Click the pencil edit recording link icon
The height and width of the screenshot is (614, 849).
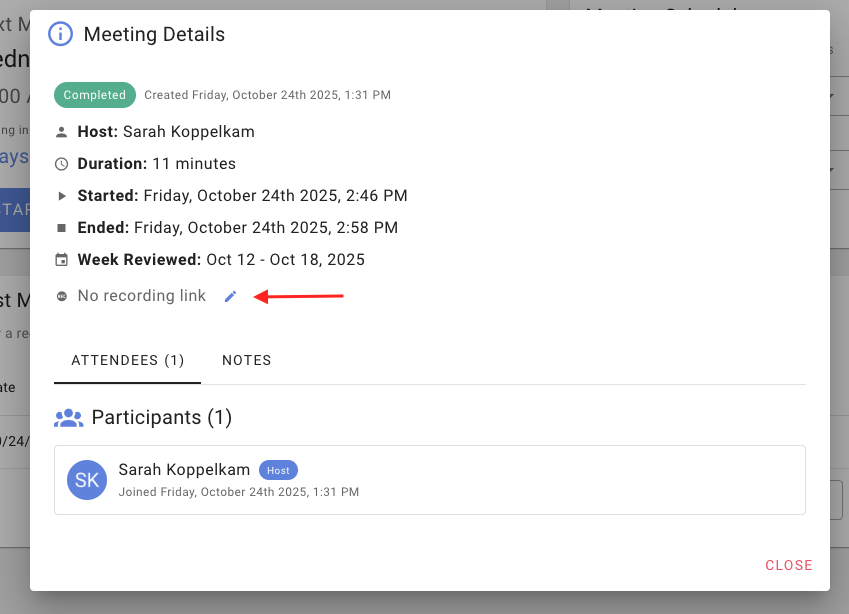[x=231, y=296]
